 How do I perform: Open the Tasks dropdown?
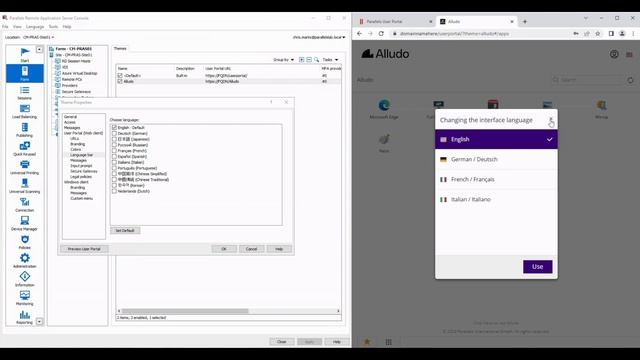330,60
